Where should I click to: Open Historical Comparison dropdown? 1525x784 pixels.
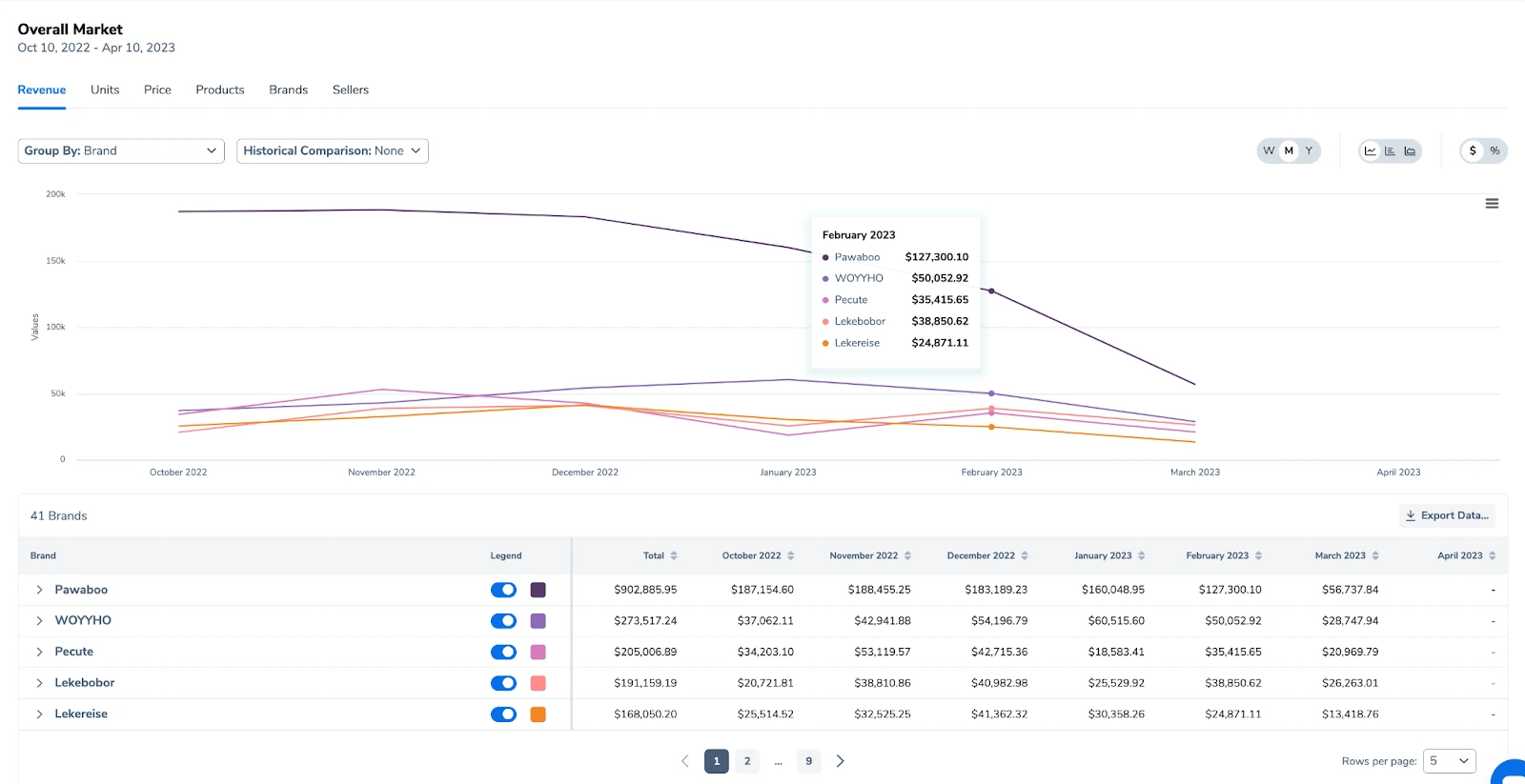pyautogui.click(x=333, y=151)
